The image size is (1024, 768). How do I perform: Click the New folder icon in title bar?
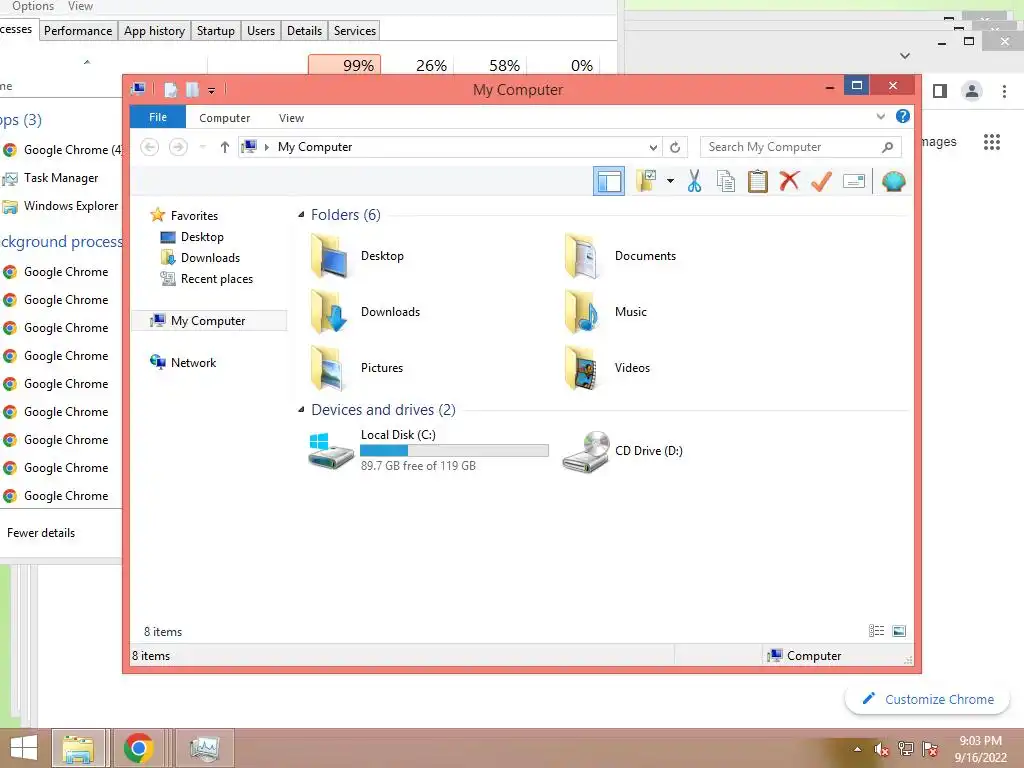192,90
